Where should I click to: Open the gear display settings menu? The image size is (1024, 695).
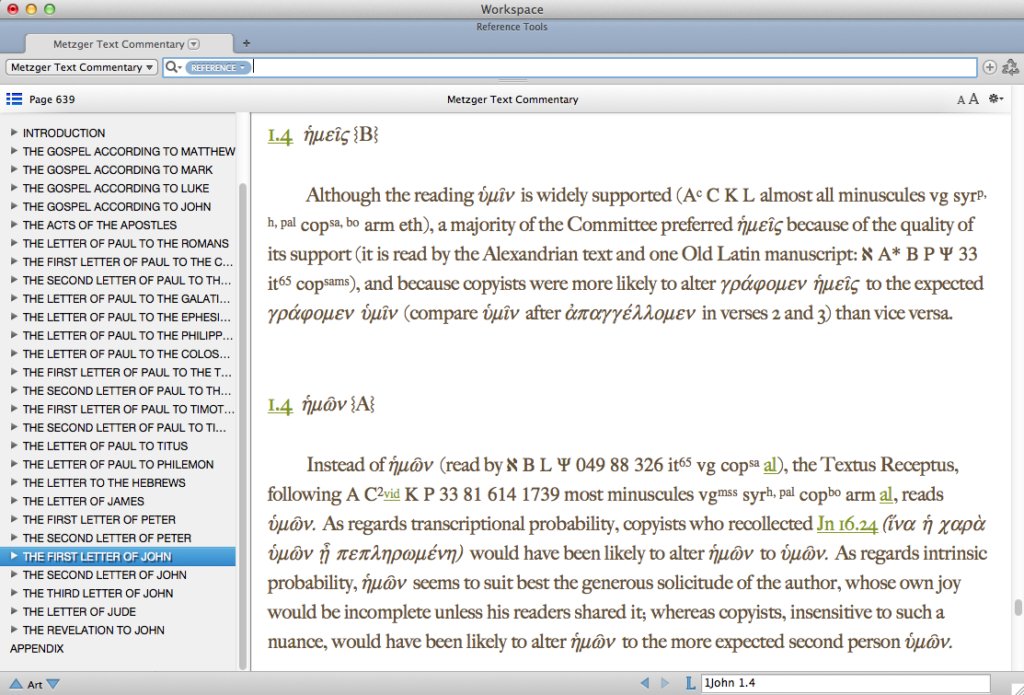coord(996,99)
